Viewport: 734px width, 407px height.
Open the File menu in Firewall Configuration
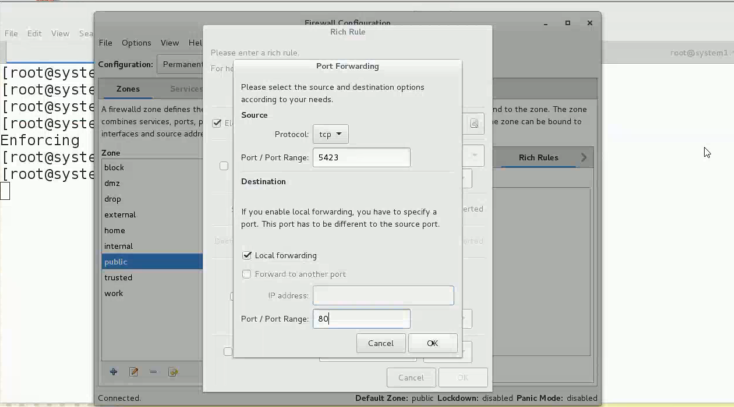tap(105, 43)
